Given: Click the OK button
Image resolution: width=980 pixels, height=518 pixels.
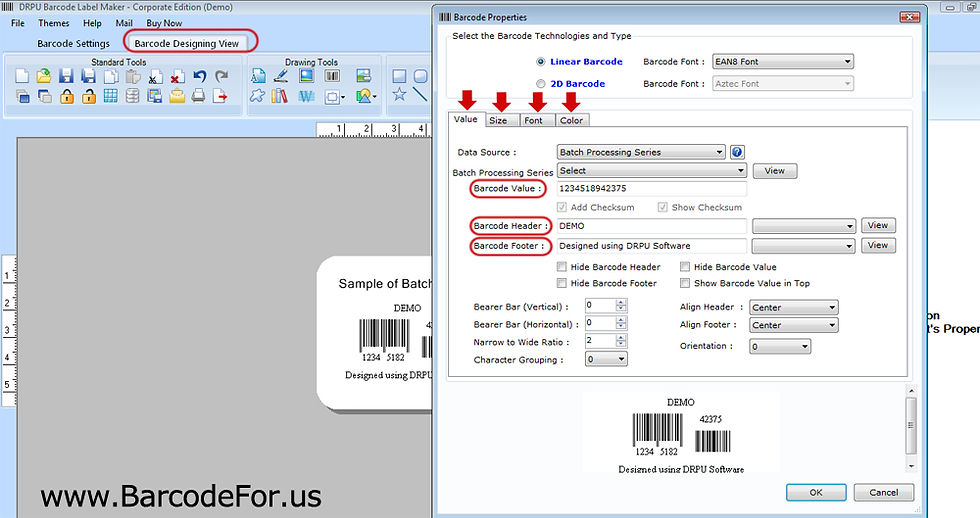Looking at the screenshot, I should pyautogui.click(x=816, y=492).
